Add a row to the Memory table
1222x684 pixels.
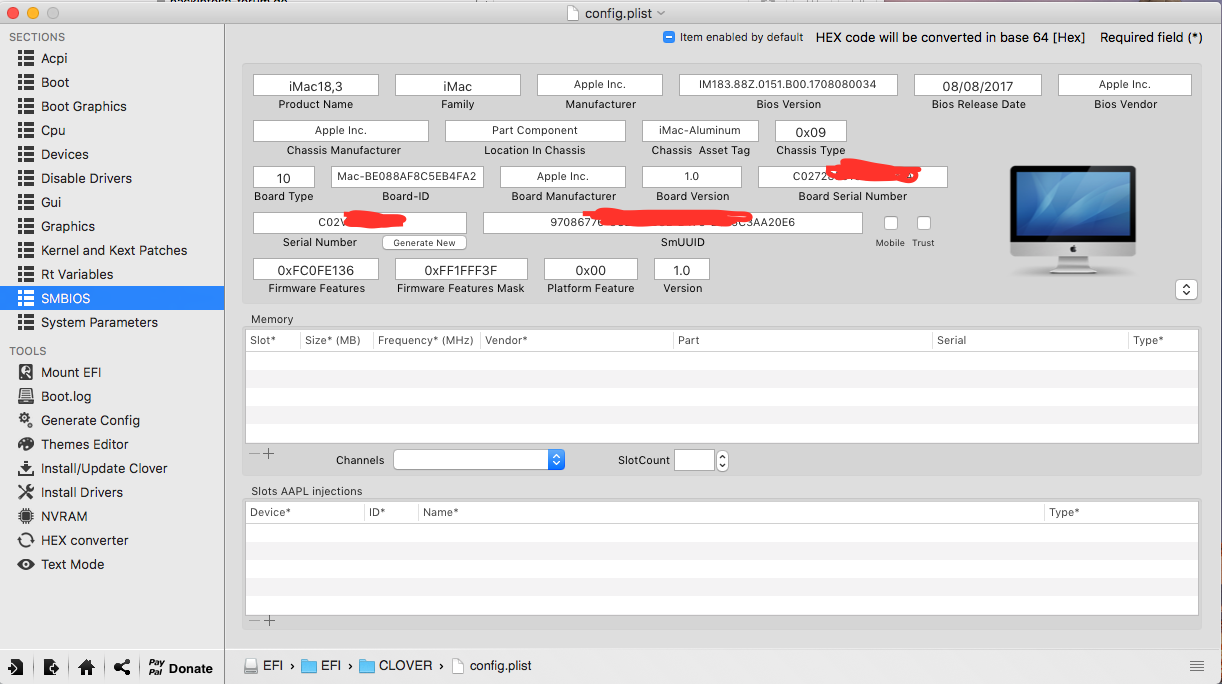[x=269, y=453]
